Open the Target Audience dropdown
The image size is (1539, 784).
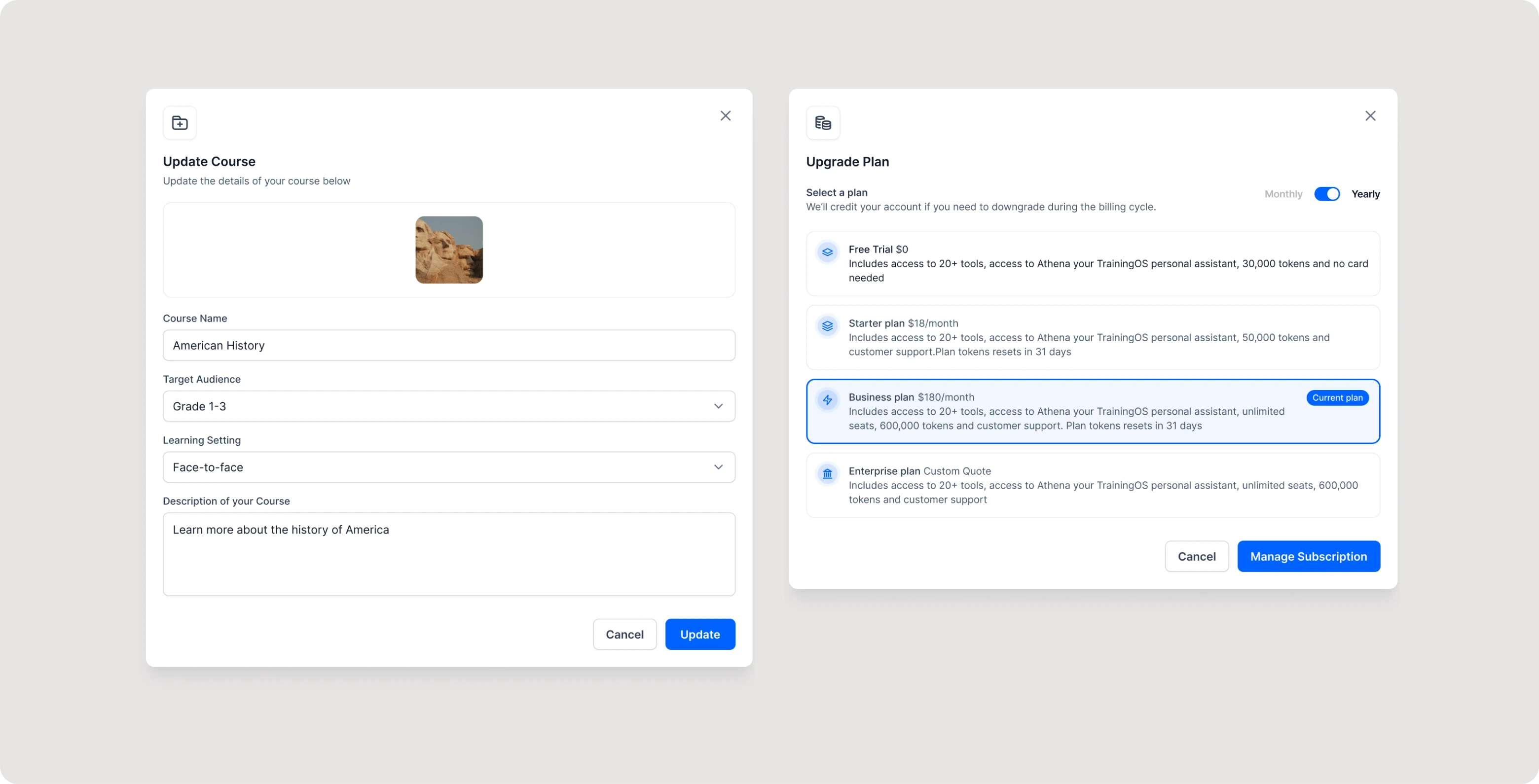pos(448,407)
